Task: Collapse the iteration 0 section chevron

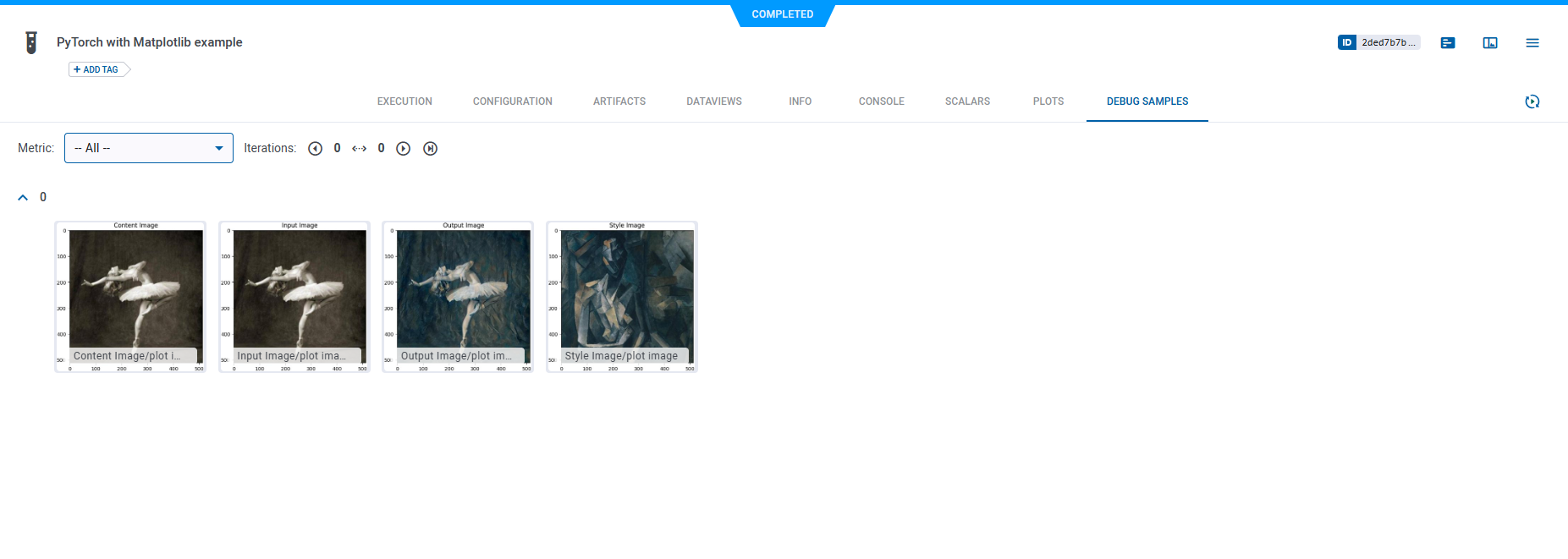Action: (23, 197)
